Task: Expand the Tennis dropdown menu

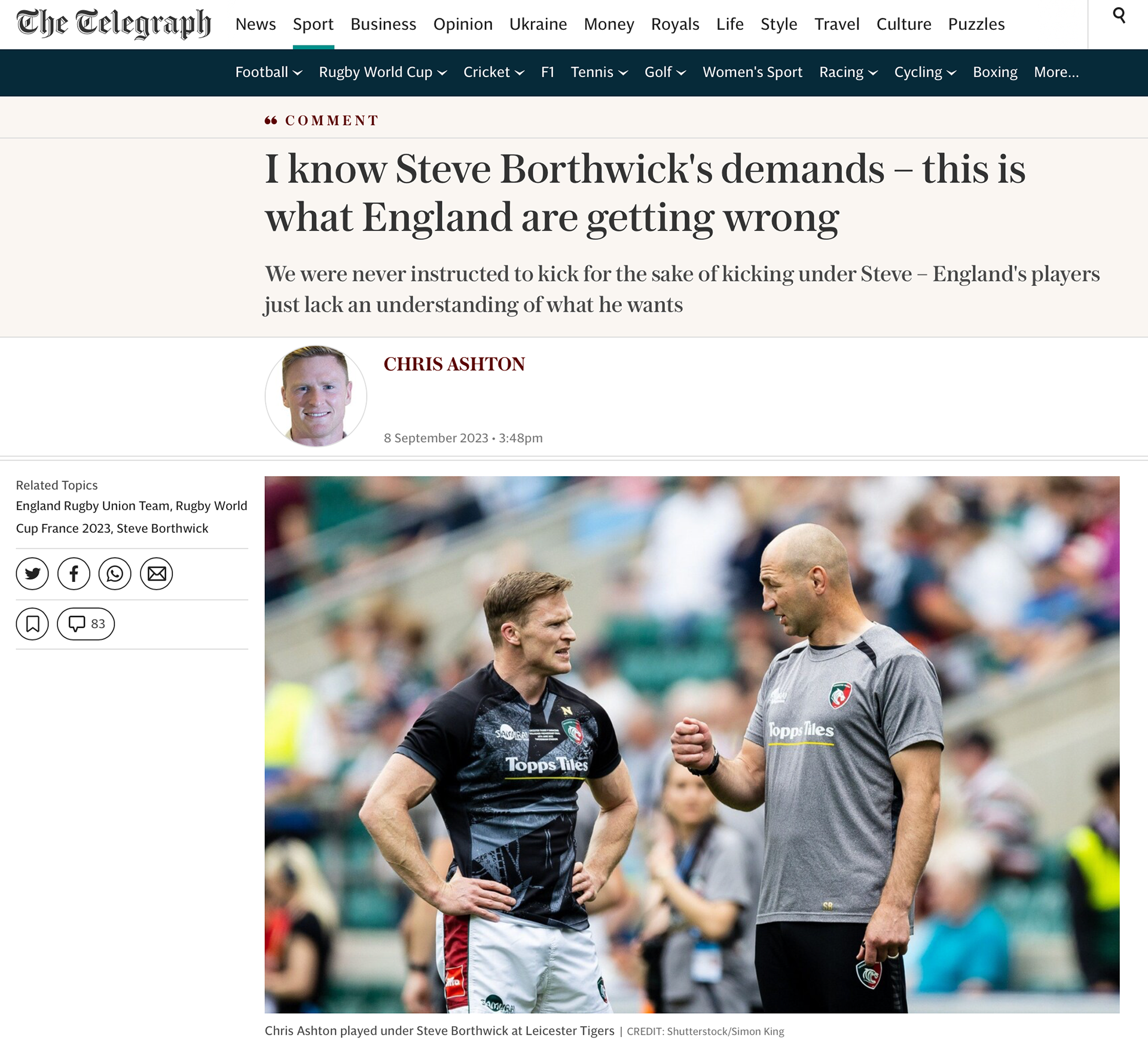Action: [599, 72]
